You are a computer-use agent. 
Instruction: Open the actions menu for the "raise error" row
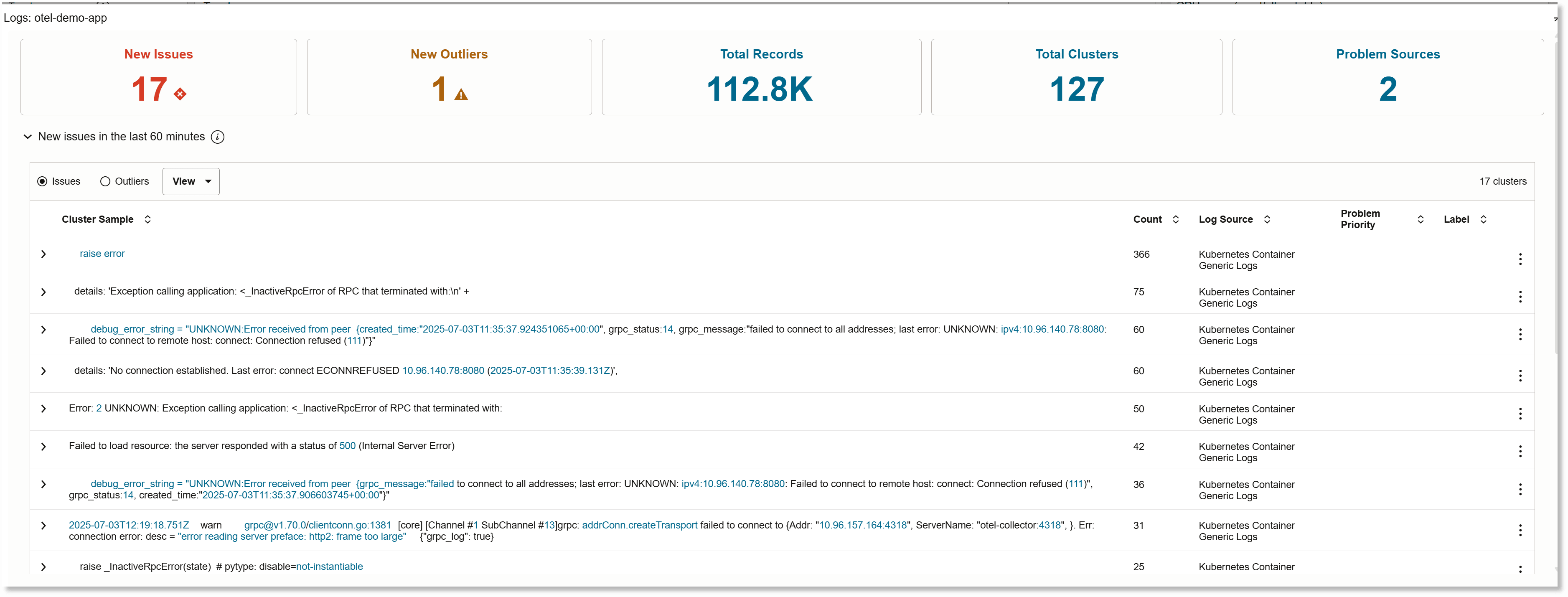coord(1520,259)
